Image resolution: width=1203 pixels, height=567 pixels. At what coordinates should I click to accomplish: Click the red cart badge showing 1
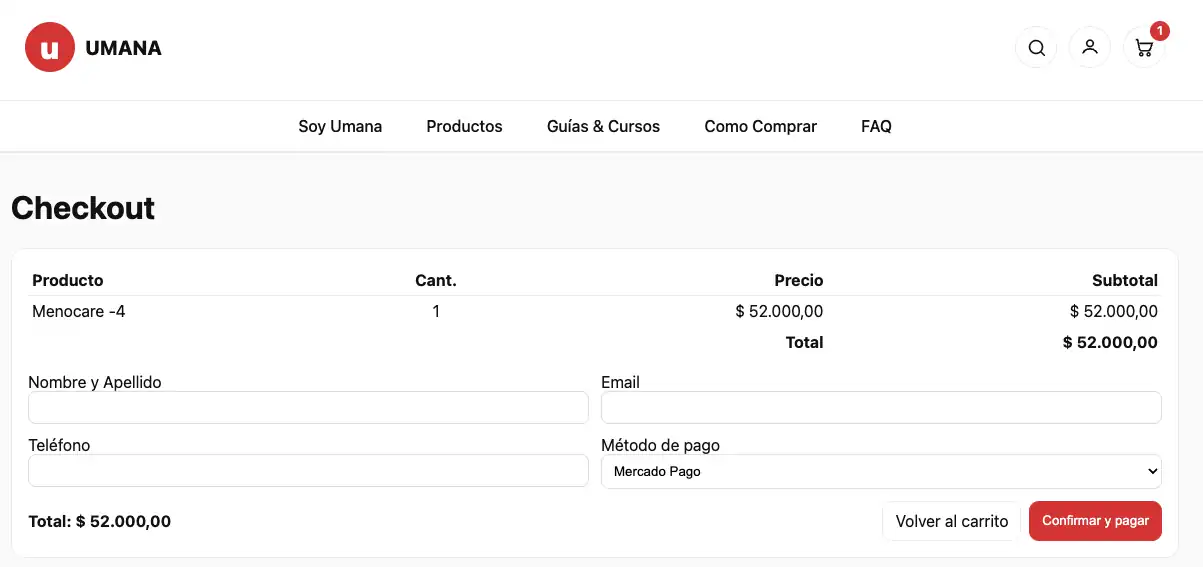(1159, 31)
